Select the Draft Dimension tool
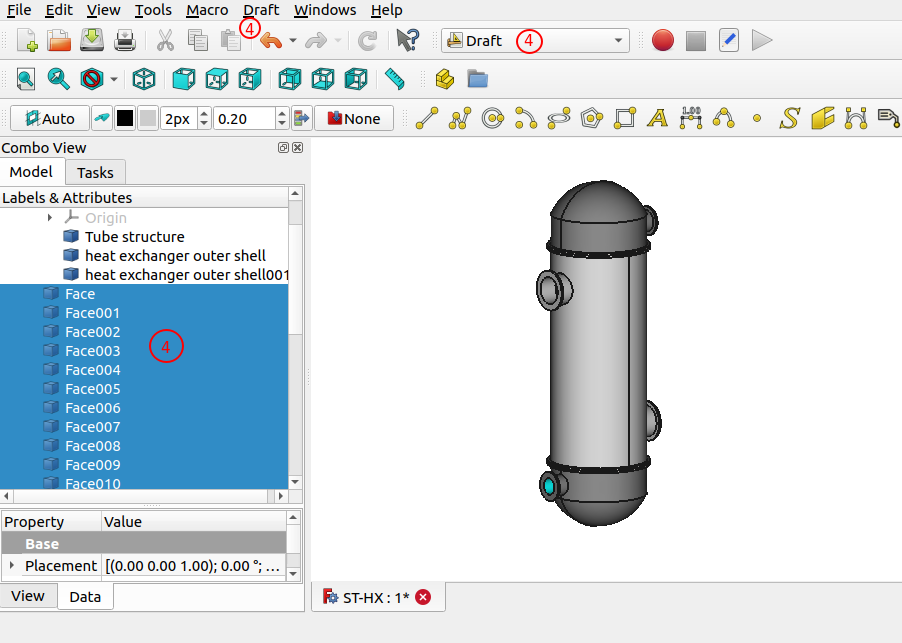 tap(691, 117)
